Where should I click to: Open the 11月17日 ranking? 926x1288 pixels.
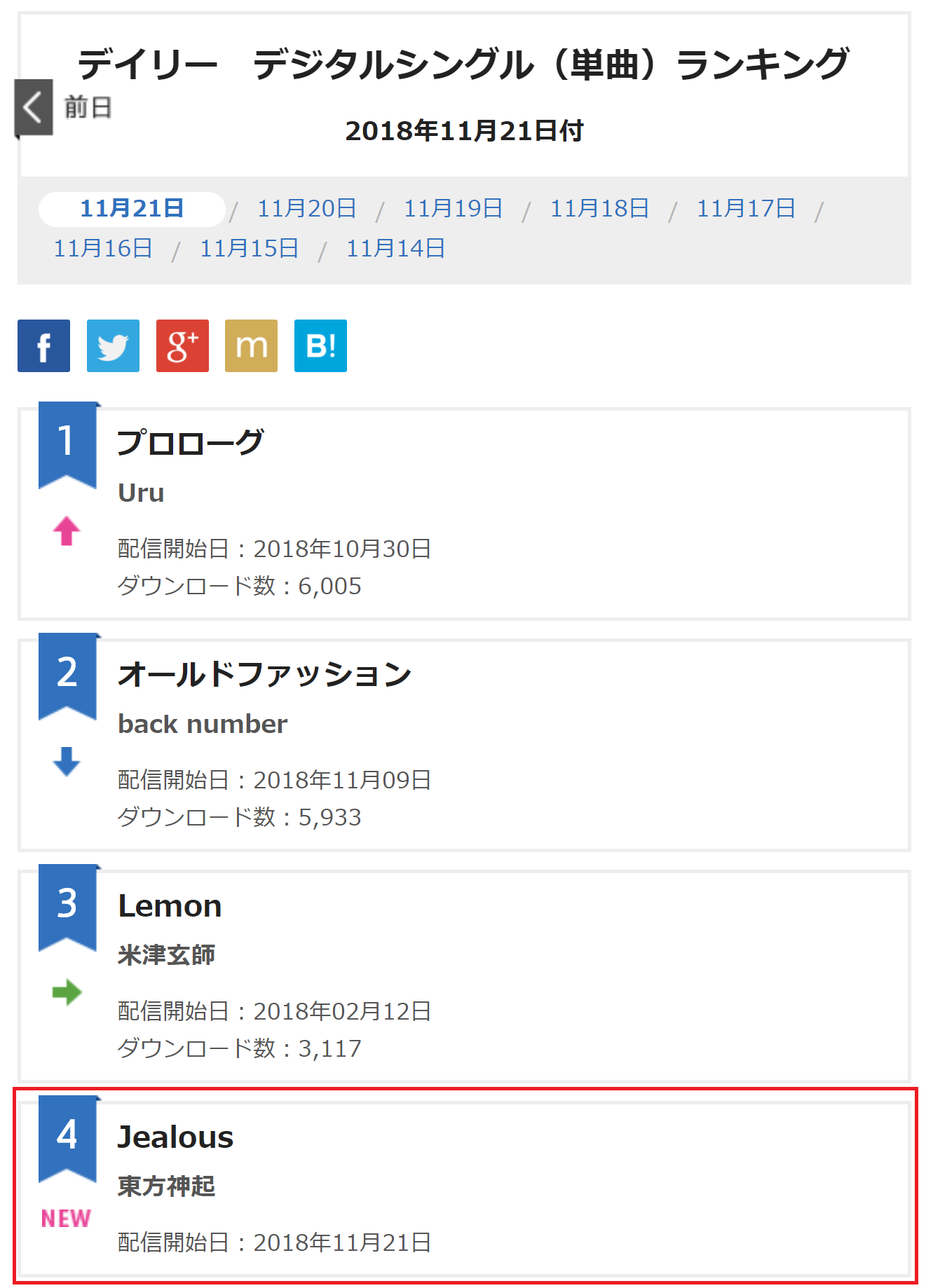tap(746, 209)
